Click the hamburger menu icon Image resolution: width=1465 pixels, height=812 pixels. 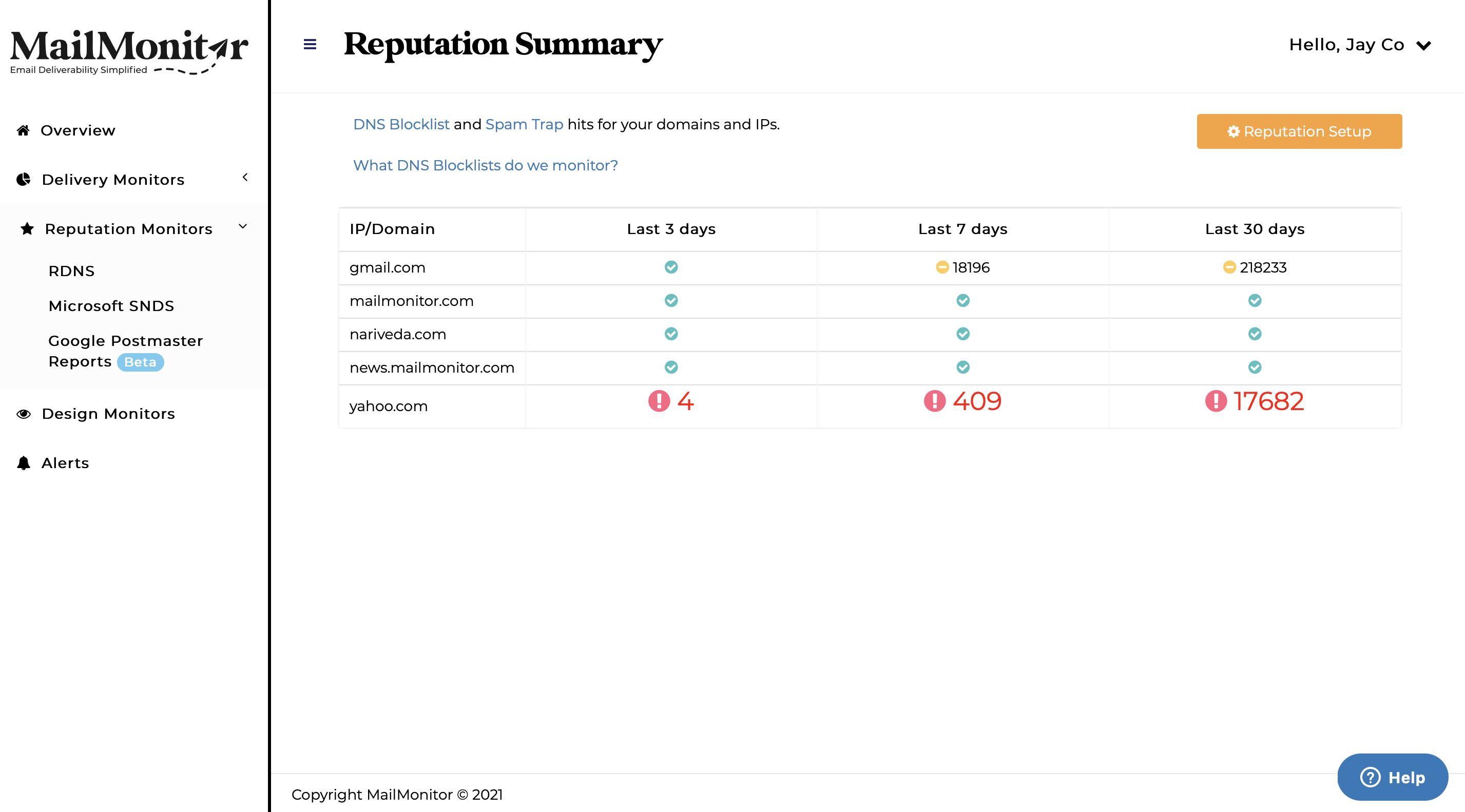[309, 44]
